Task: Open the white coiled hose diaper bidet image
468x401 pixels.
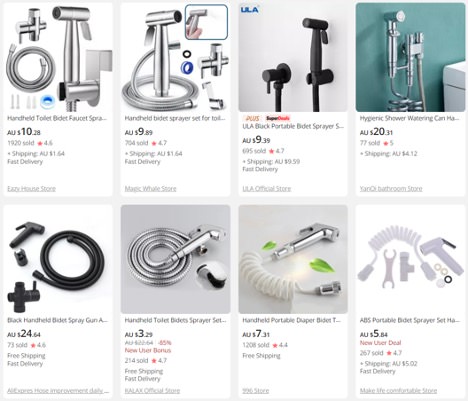Action: [293, 259]
